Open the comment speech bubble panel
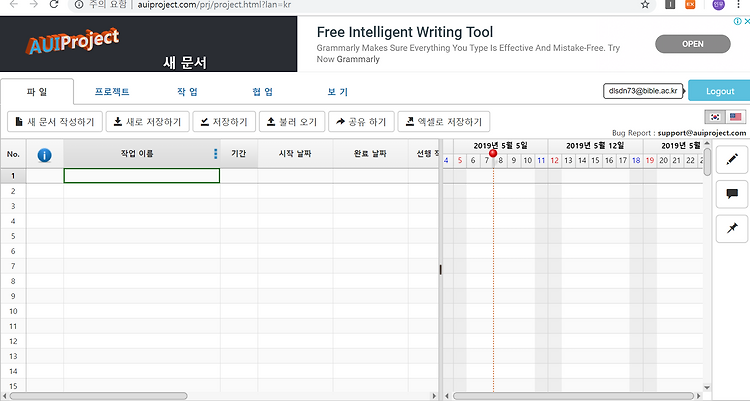 (x=732, y=194)
